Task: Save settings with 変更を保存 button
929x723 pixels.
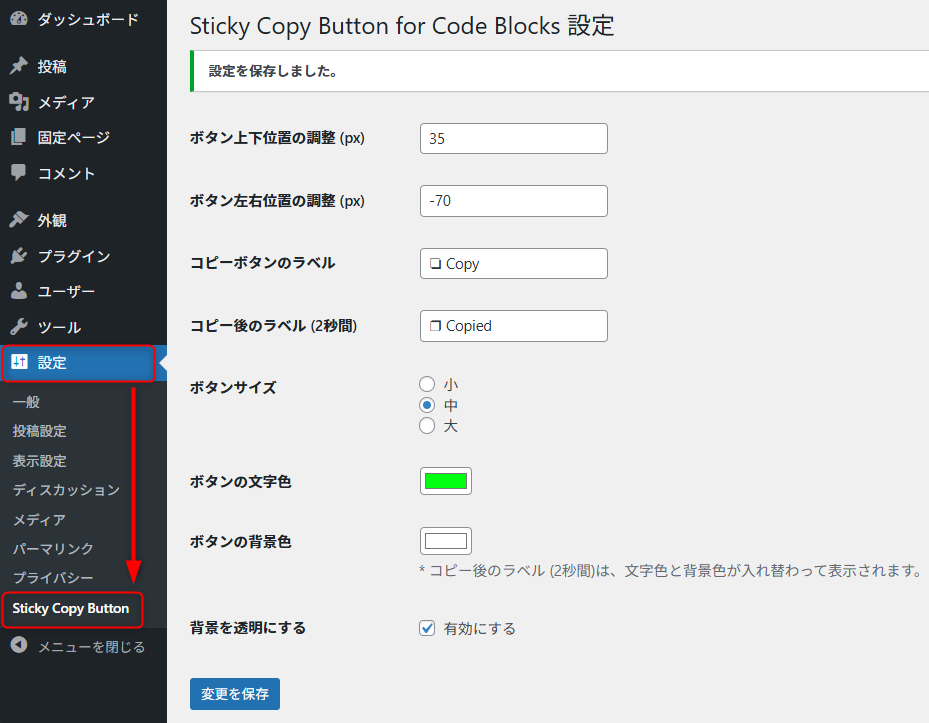Action: [x=235, y=694]
